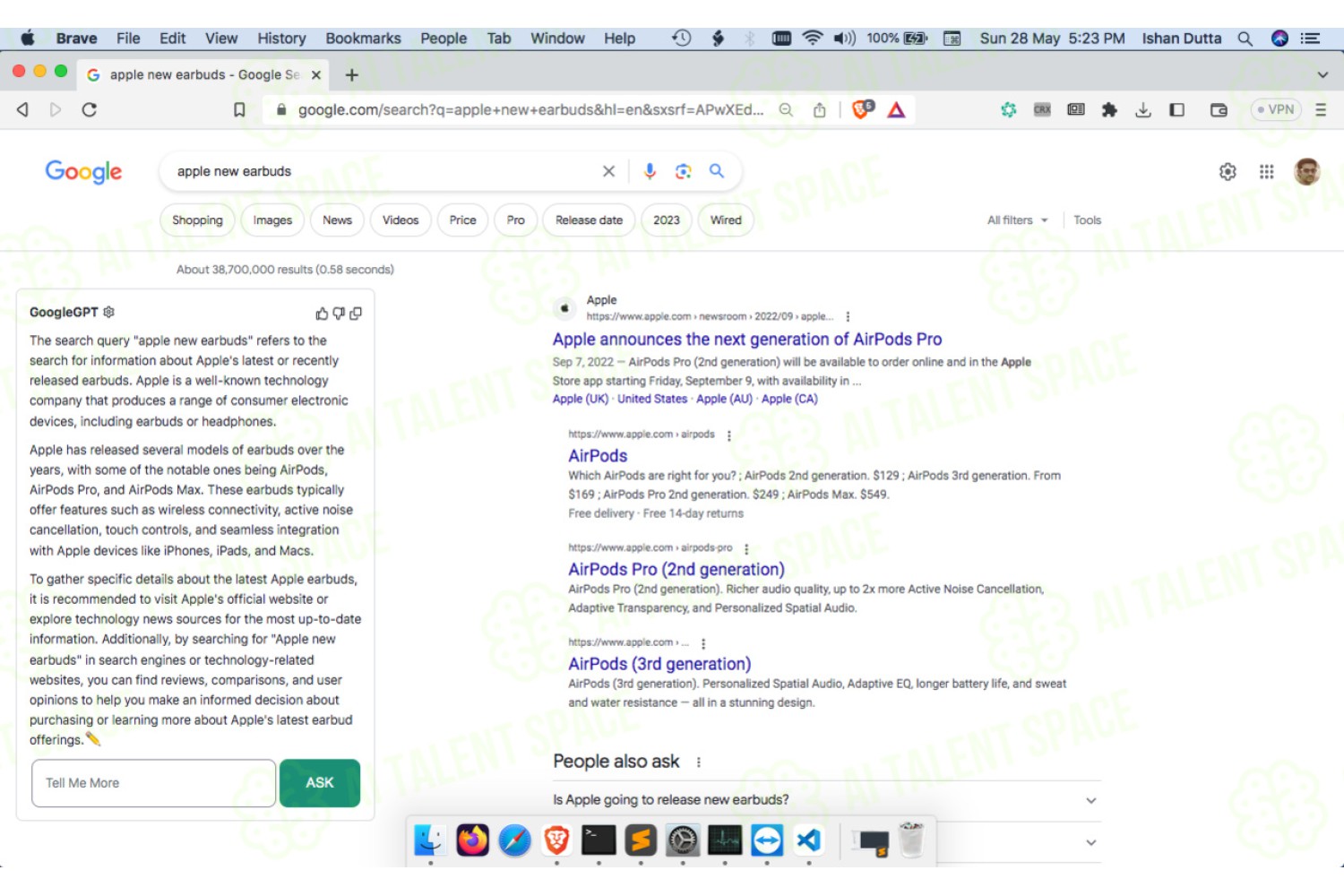
Task: Clear the search box with X
Action: [x=608, y=171]
